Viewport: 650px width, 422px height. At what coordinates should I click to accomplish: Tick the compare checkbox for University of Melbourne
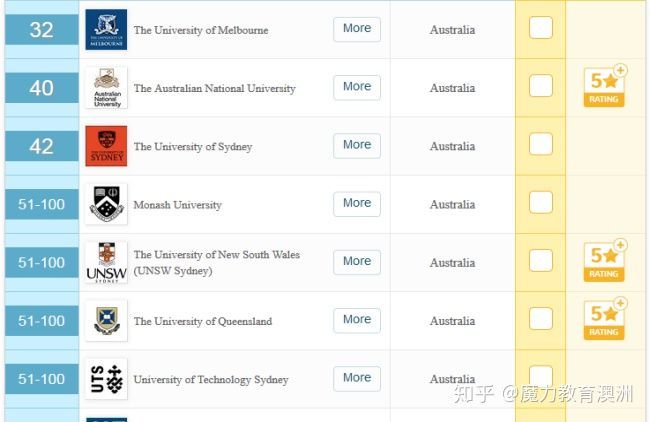tap(541, 28)
